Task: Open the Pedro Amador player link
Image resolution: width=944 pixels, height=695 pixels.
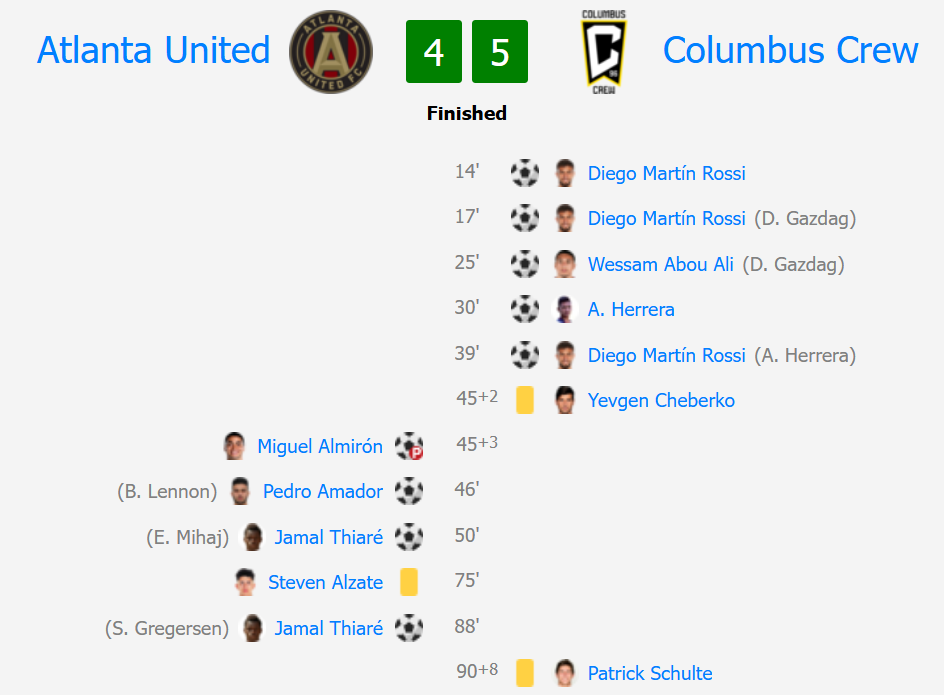Action: (323, 491)
